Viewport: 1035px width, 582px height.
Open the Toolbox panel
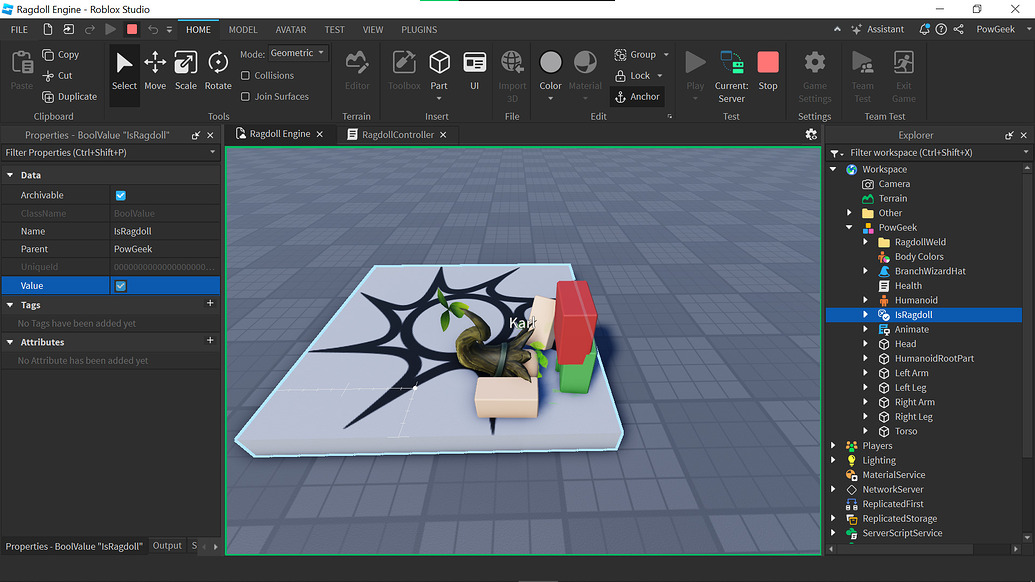(404, 71)
